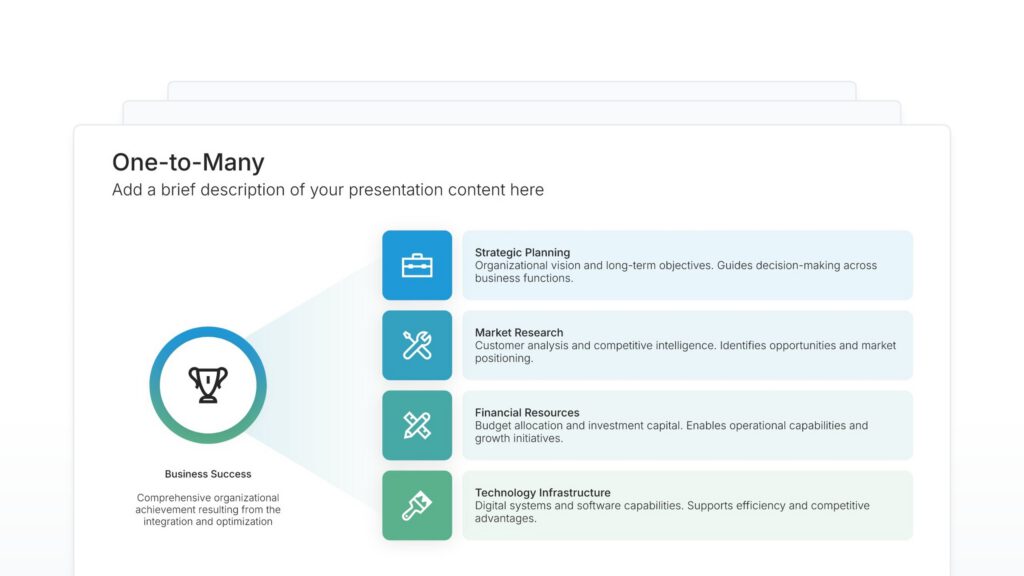
Task: Select the 'Budget allocation and investment capital' description
Action: pyautogui.click(x=671, y=432)
